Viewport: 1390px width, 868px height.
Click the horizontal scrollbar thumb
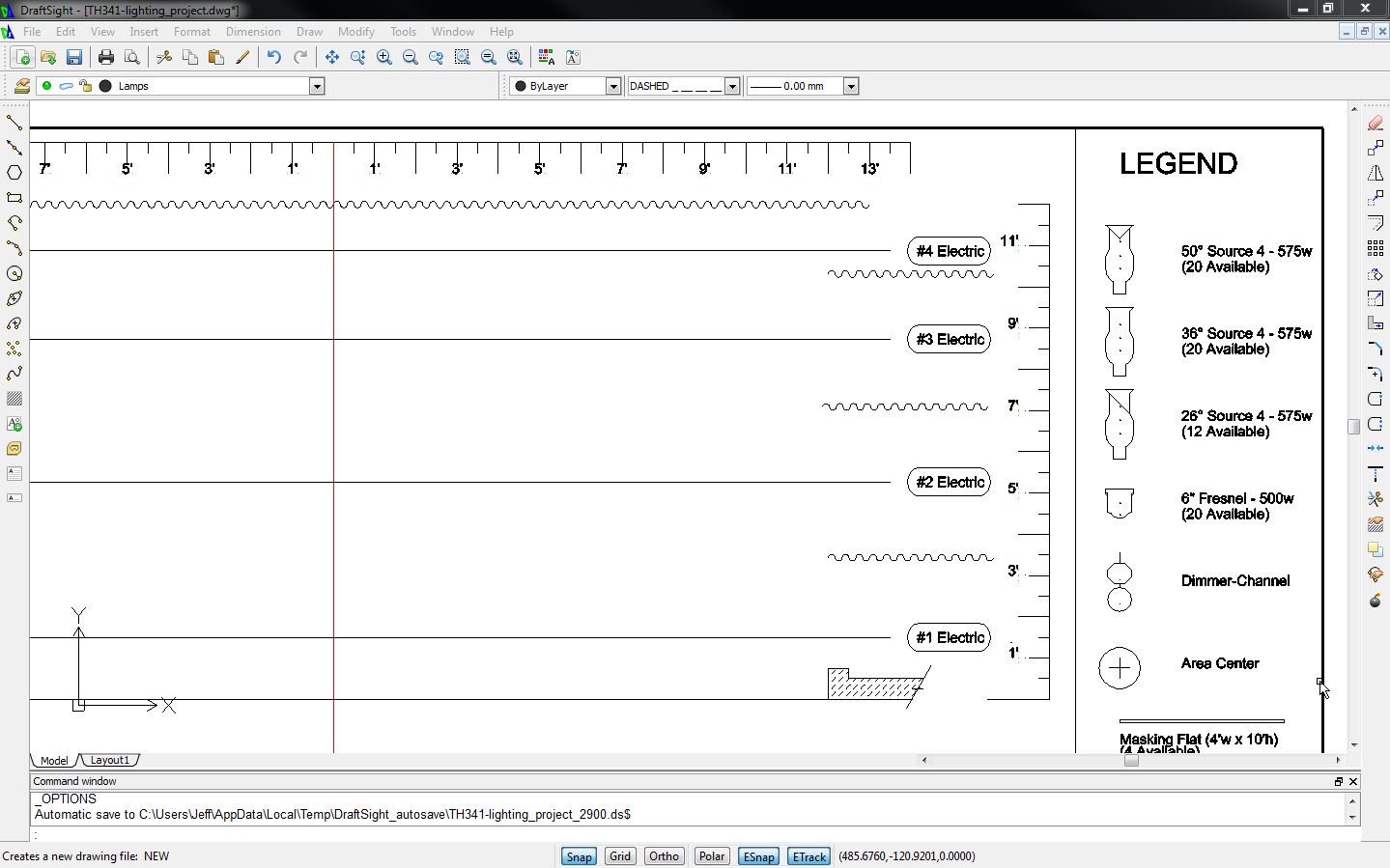[x=1131, y=761]
